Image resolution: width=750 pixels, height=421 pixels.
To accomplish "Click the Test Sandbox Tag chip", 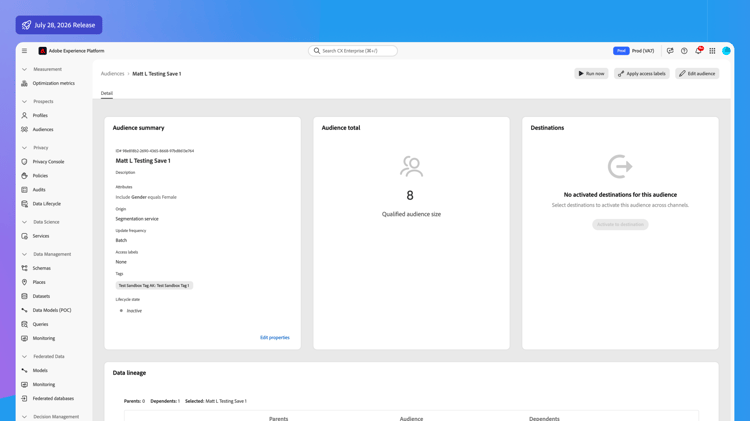I will click(x=154, y=286).
